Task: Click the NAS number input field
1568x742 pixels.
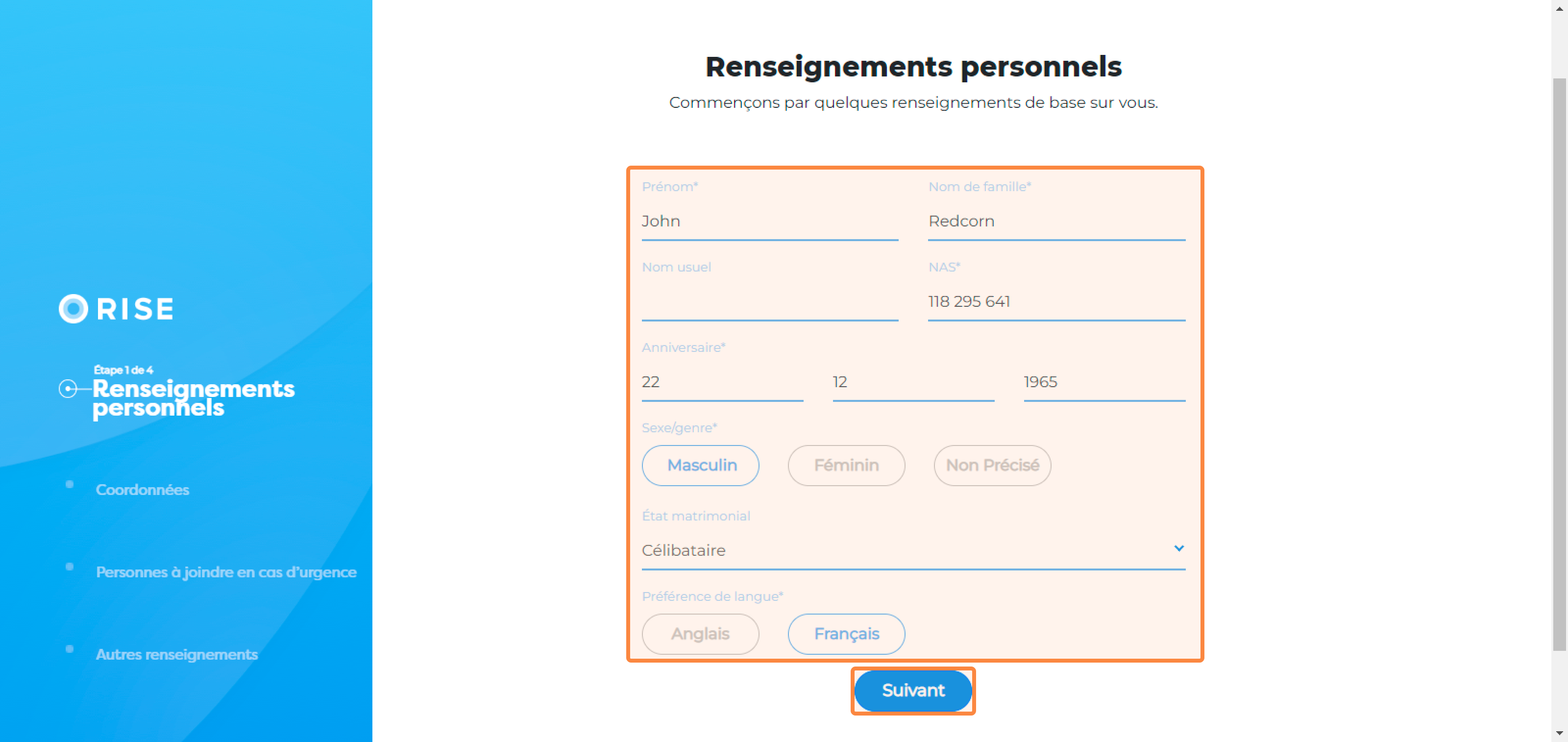Action: point(1056,302)
